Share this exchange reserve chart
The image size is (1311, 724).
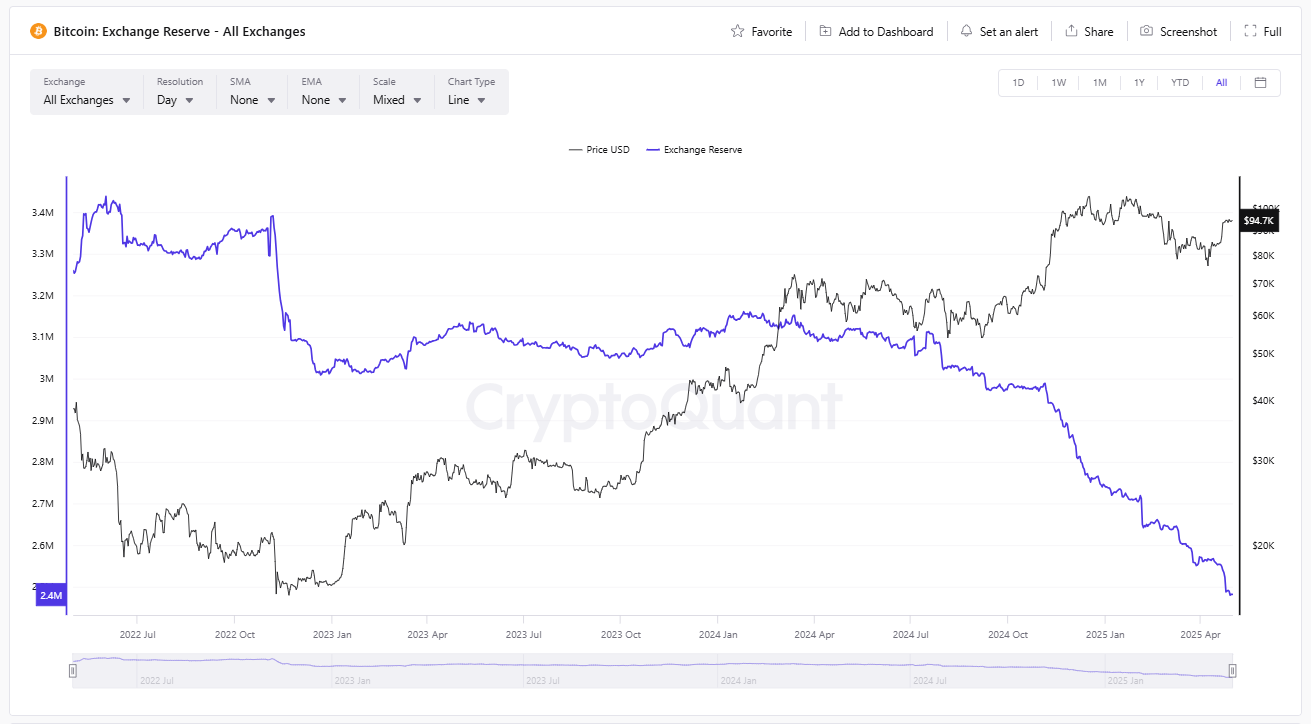coord(1089,31)
